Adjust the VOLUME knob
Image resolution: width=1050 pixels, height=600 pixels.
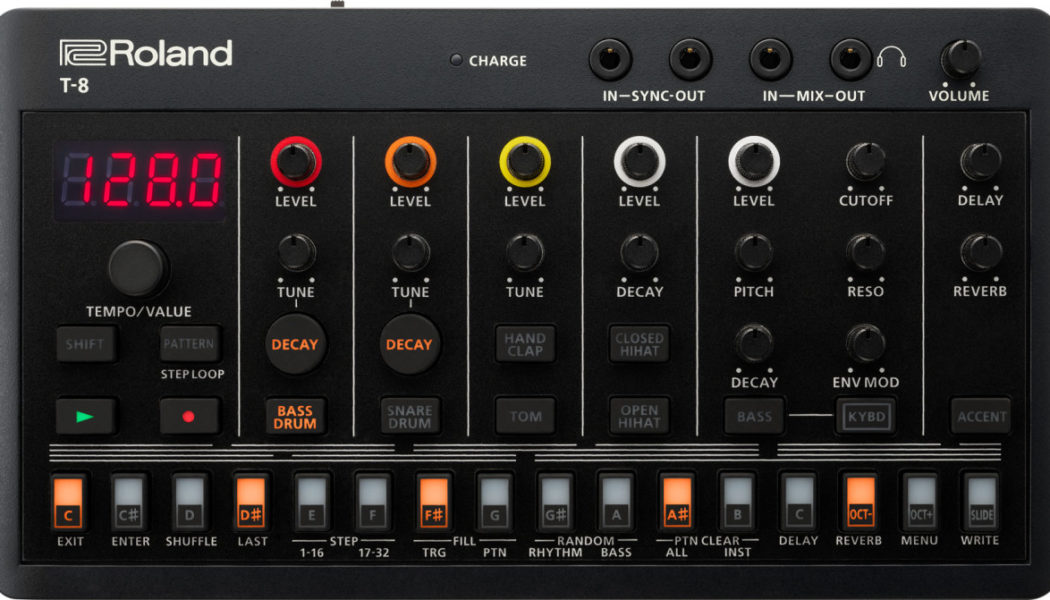959,57
